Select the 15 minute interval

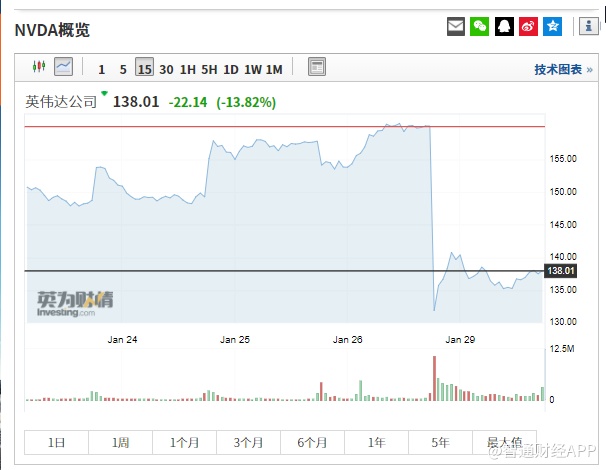145,67
